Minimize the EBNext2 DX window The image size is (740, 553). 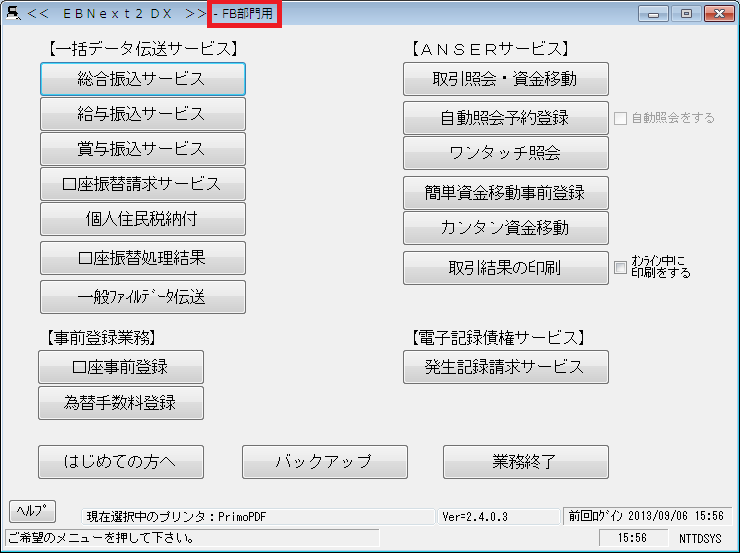653,14
